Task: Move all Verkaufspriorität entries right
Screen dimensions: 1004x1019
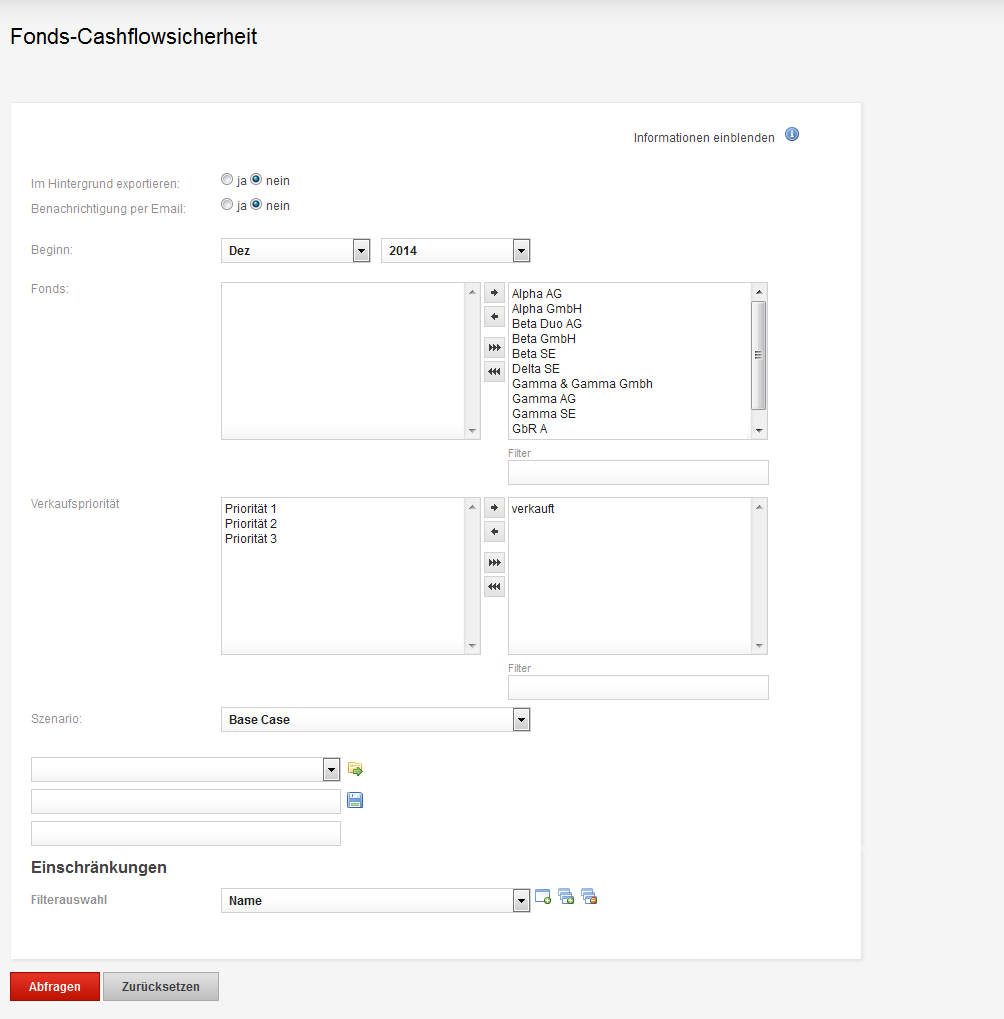Action: [495, 563]
